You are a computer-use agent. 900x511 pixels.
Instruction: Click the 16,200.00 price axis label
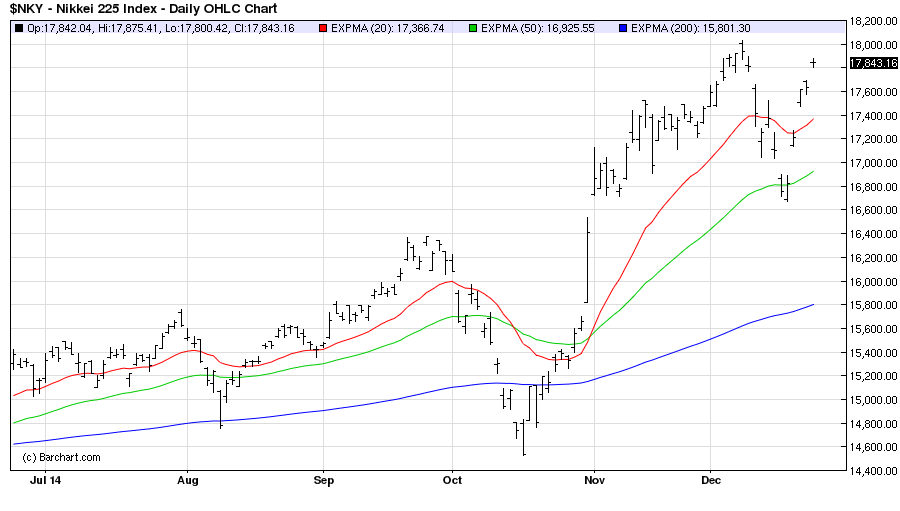pyautogui.click(x=873, y=258)
